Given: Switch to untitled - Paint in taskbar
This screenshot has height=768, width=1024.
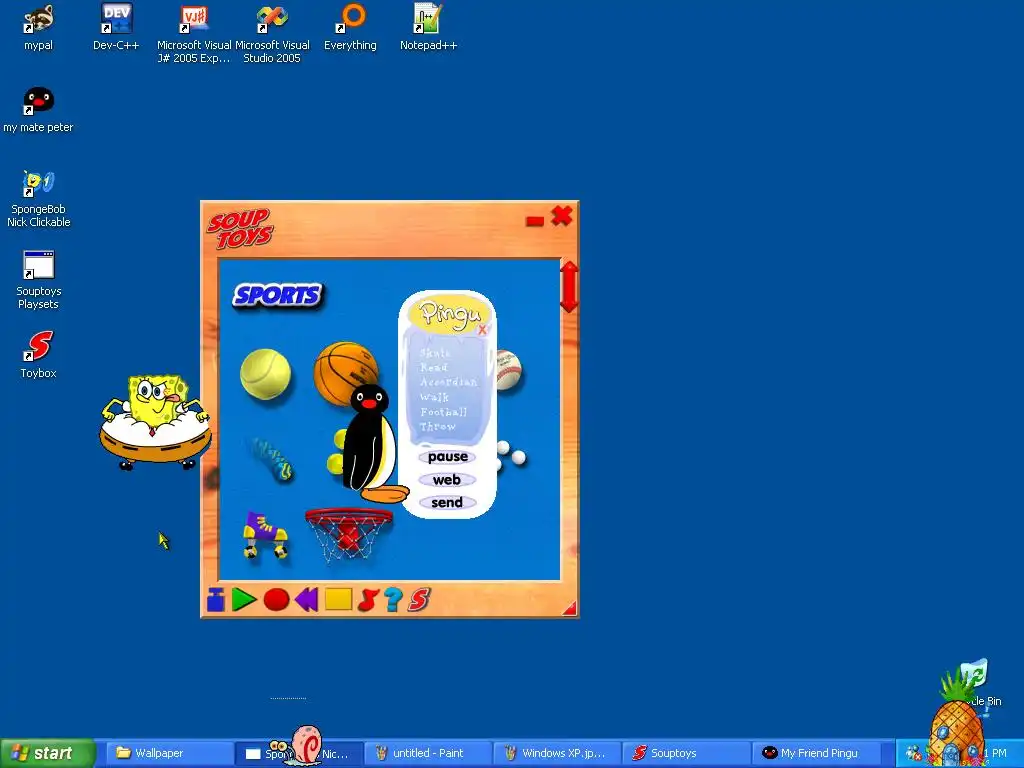Looking at the screenshot, I should (428, 753).
